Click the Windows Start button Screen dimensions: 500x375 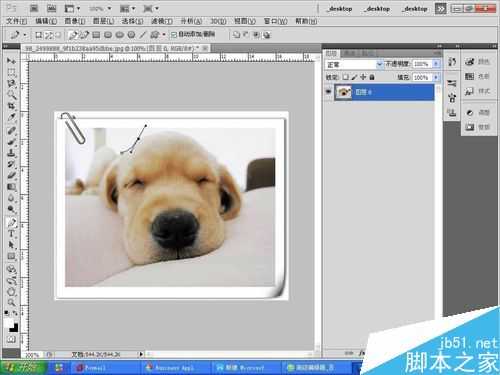pyautogui.click(x=23, y=368)
